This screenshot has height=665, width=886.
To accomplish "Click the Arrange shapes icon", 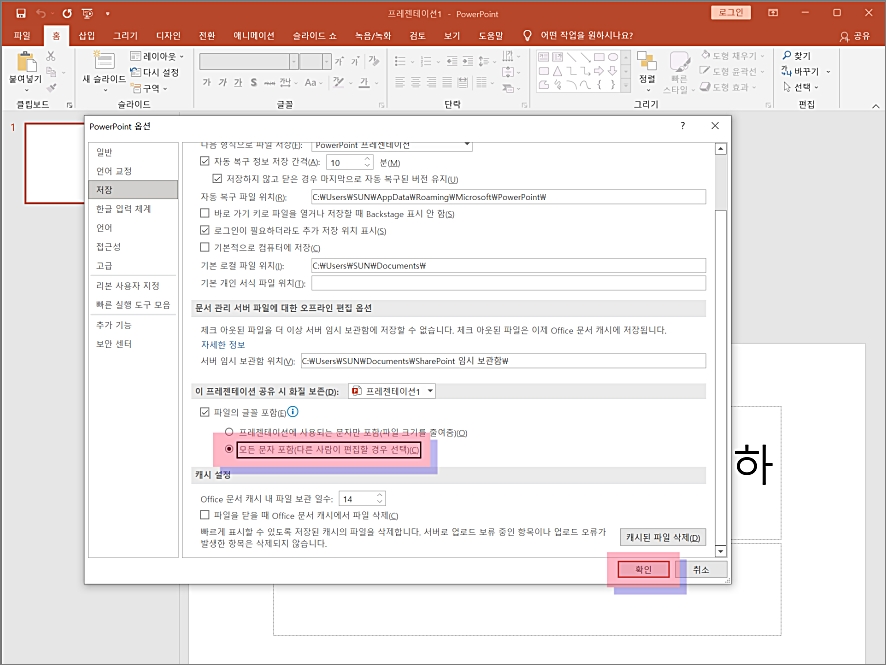I will (x=646, y=60).
